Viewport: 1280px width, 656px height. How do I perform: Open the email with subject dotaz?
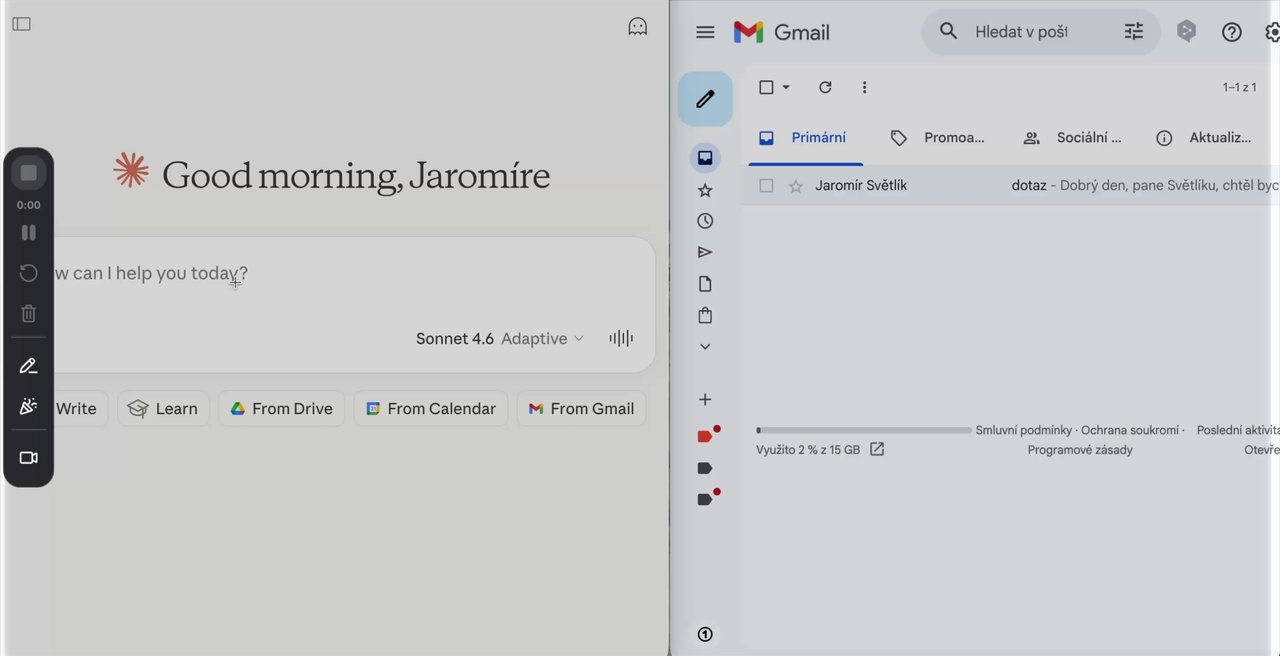click(x=1029, y=186)
